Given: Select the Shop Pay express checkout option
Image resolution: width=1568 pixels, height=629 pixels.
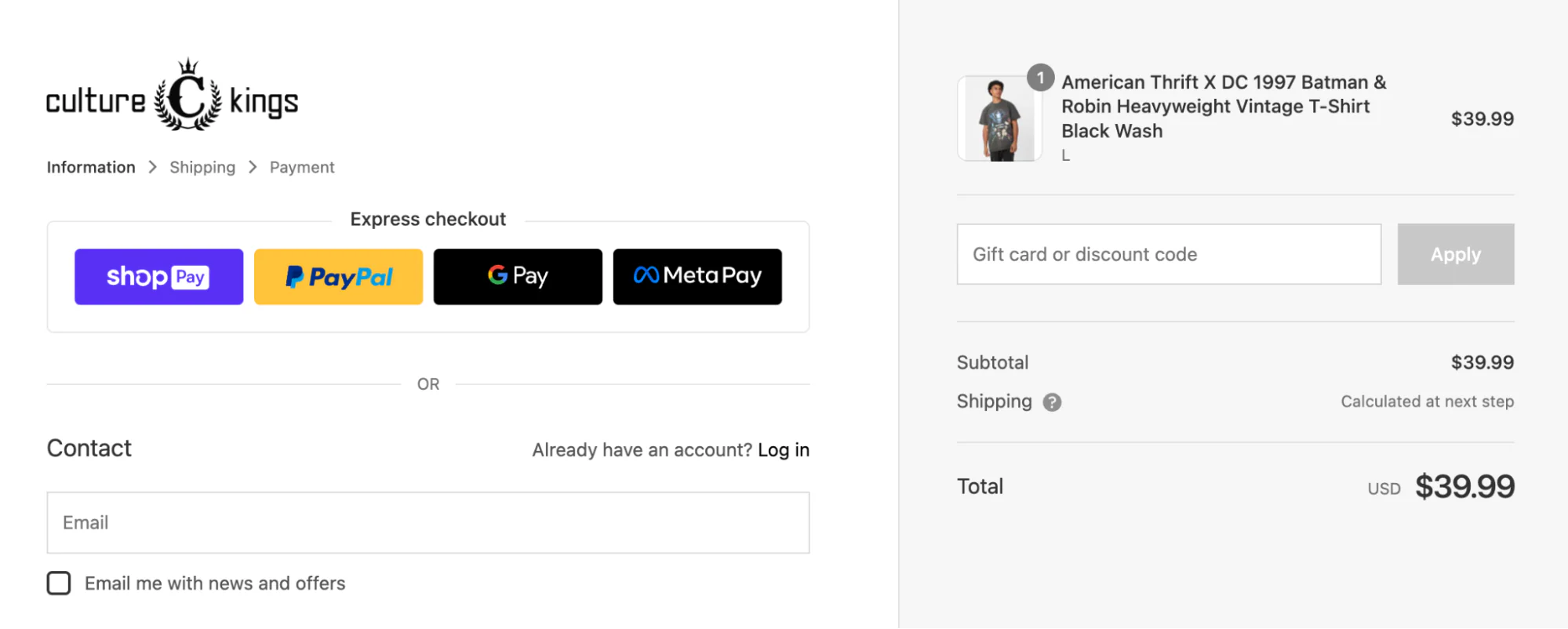Looking at the screenshot, I should [x=158, y=276].
